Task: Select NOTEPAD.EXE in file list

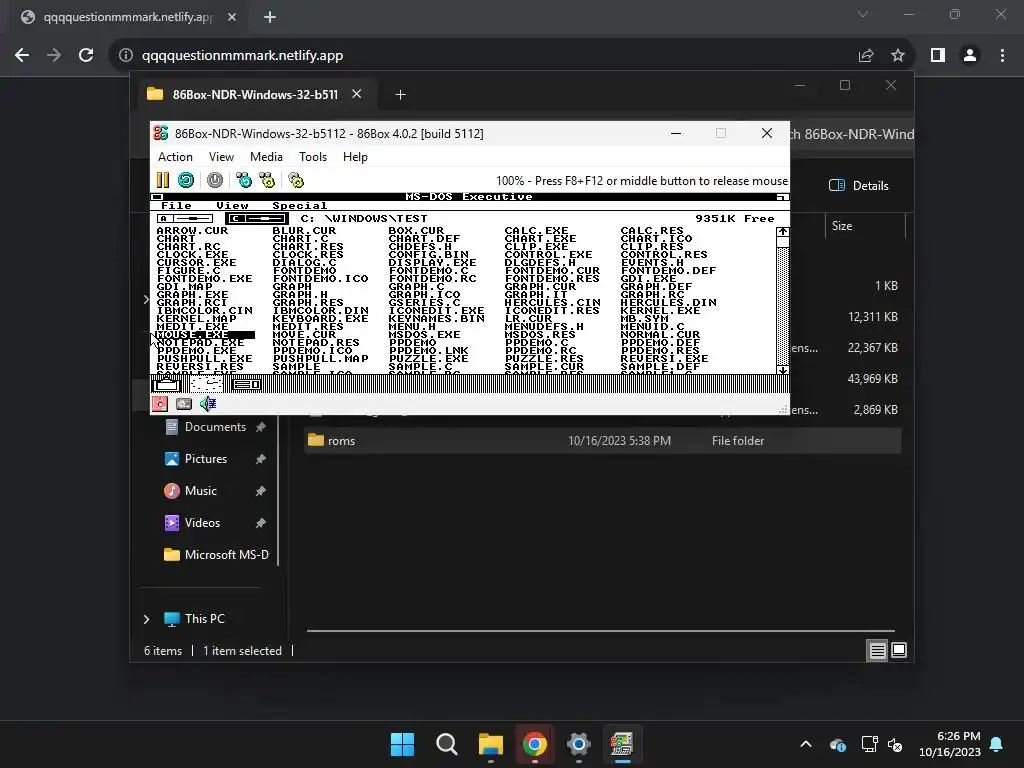Action: tap(200, 343)
